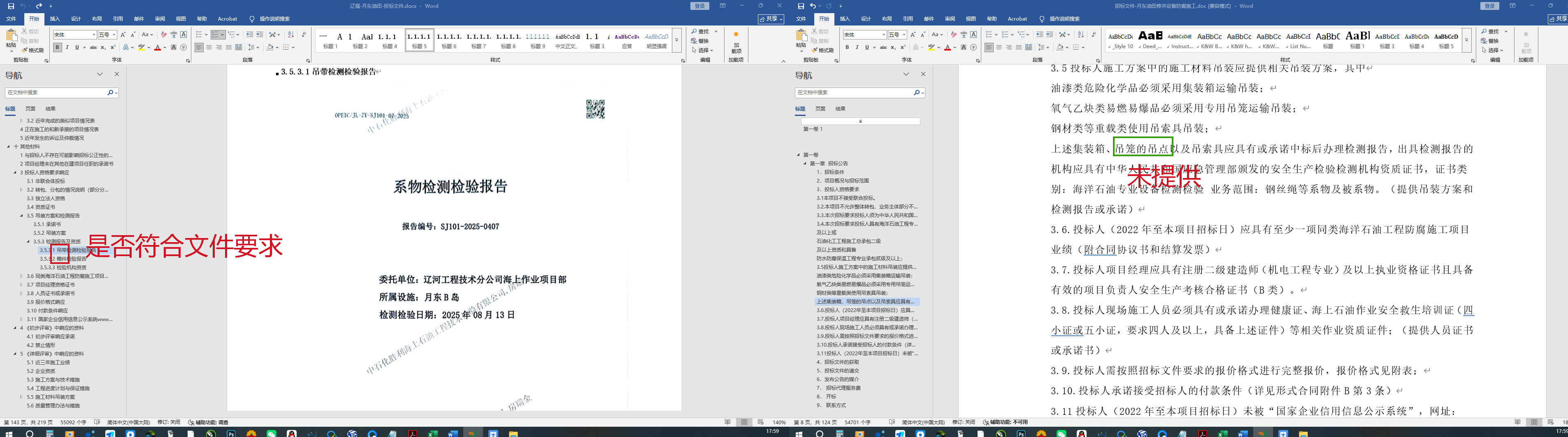Open 插入 tab in left Word window
1568x437 pixels.
55,19
